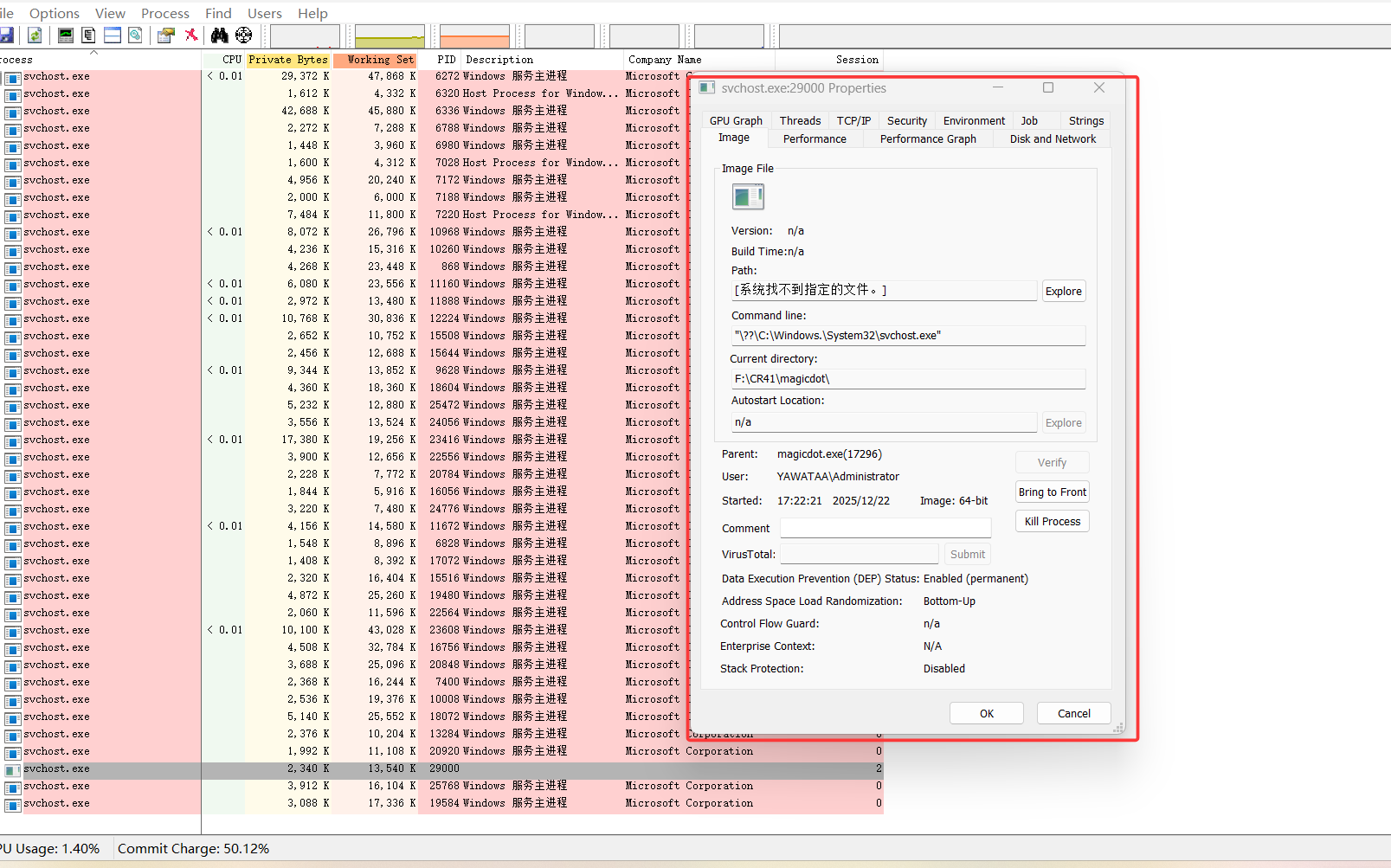Click the orange Physical Memory mini graph in toolbar

tap(474, 36)
